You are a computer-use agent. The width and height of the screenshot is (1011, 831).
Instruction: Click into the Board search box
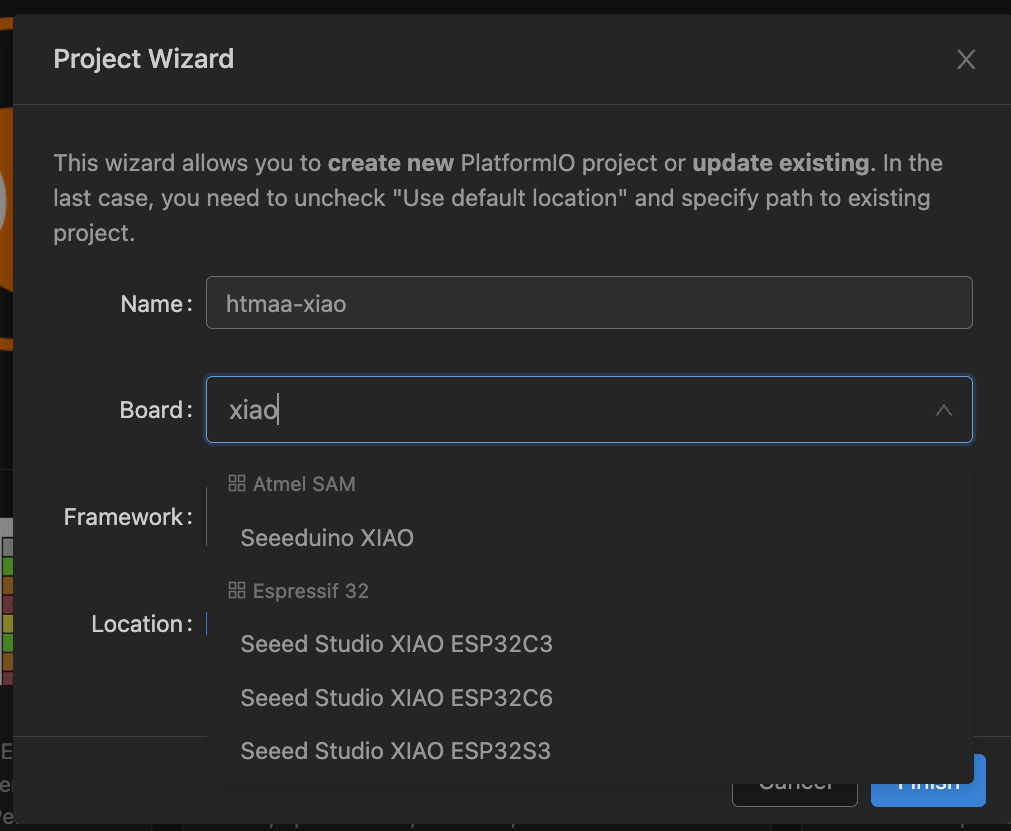[x=570, y=410]
